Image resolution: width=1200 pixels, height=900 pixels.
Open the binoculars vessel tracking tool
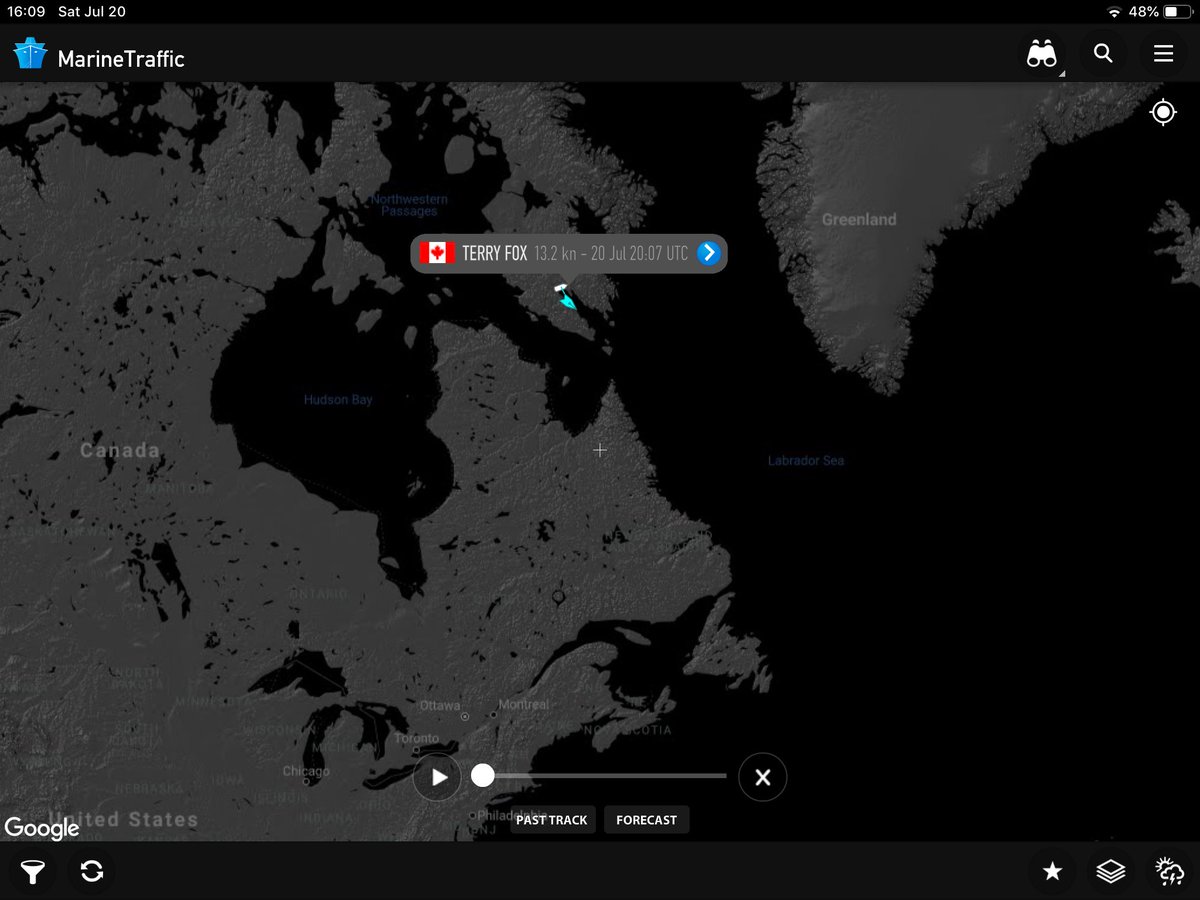(x=1040, y=54)
